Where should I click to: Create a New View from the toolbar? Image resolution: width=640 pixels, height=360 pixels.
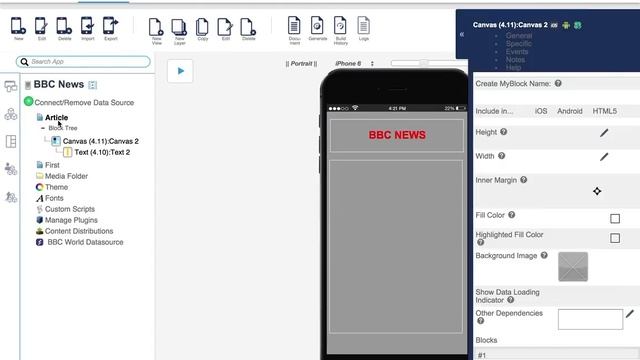(x=156, y=28)
